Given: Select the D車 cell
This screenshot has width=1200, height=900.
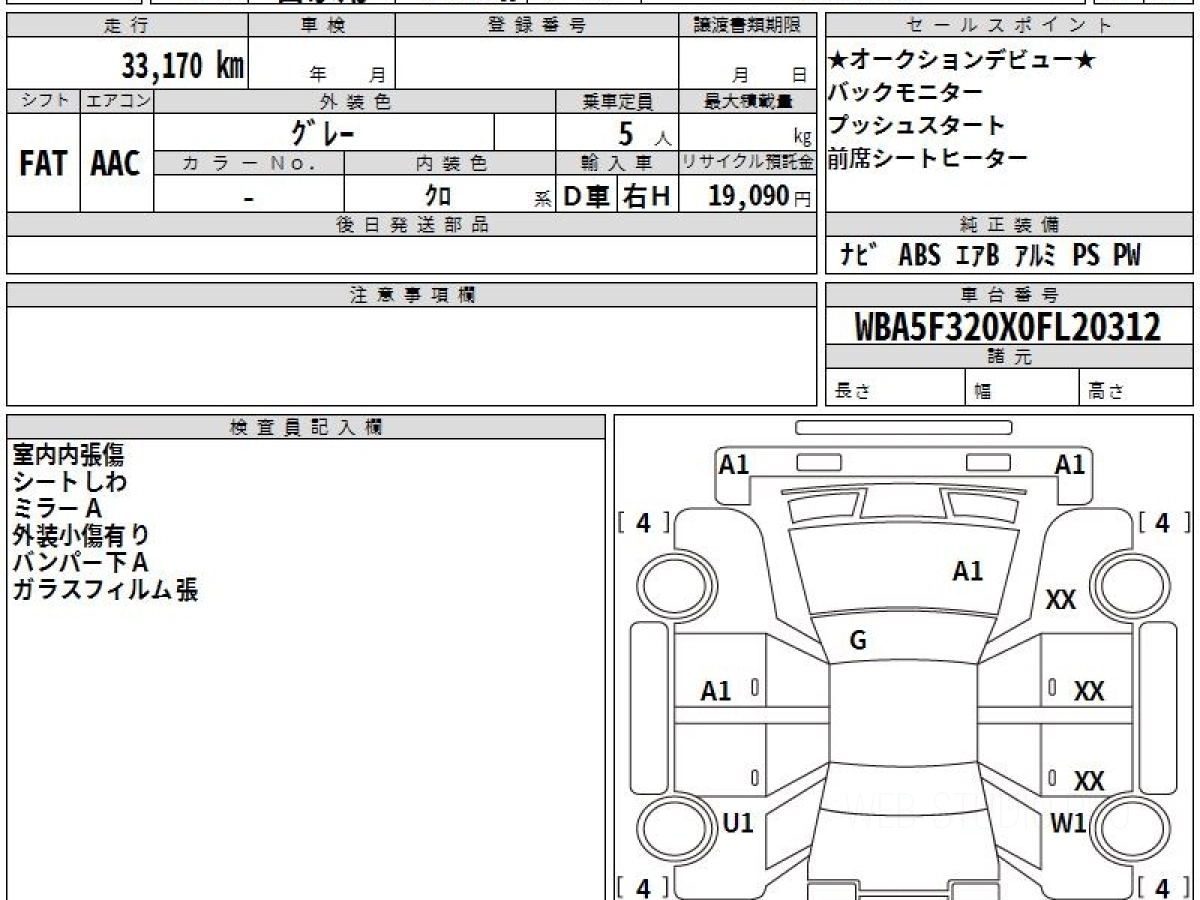Looking at the screenshot, I should [587, 196].
